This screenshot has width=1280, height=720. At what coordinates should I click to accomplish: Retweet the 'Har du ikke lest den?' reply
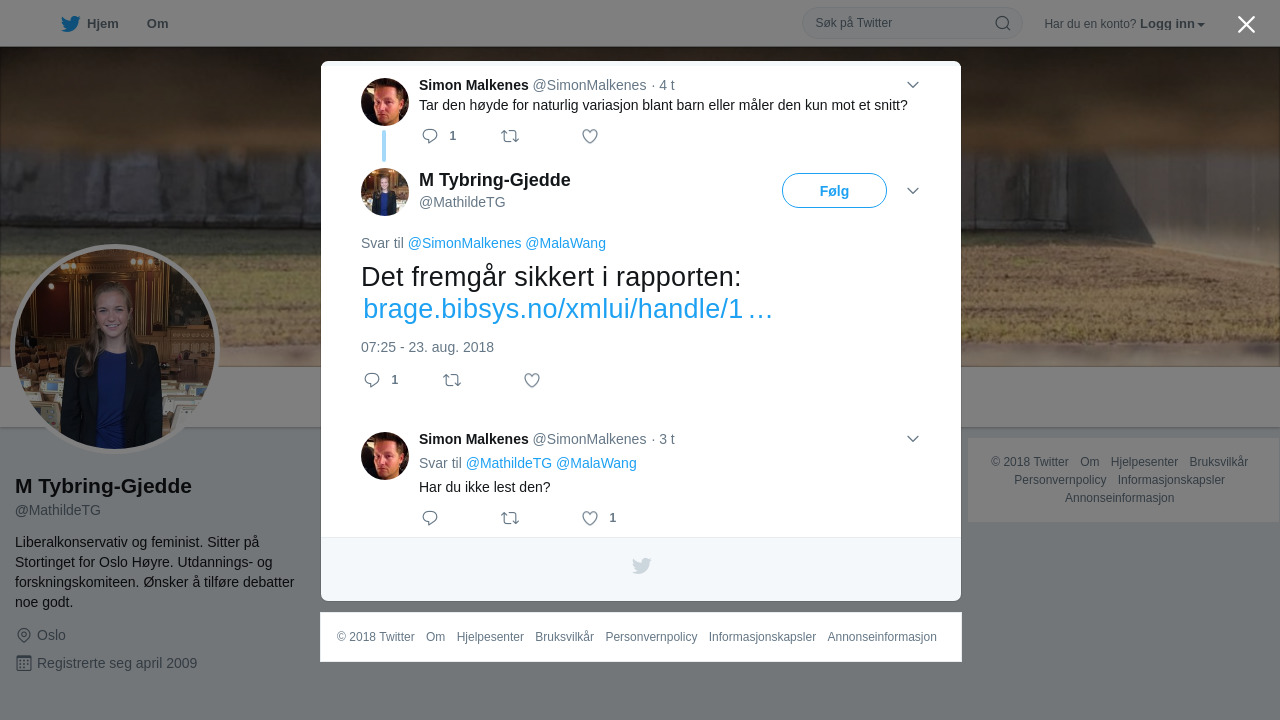510,518
